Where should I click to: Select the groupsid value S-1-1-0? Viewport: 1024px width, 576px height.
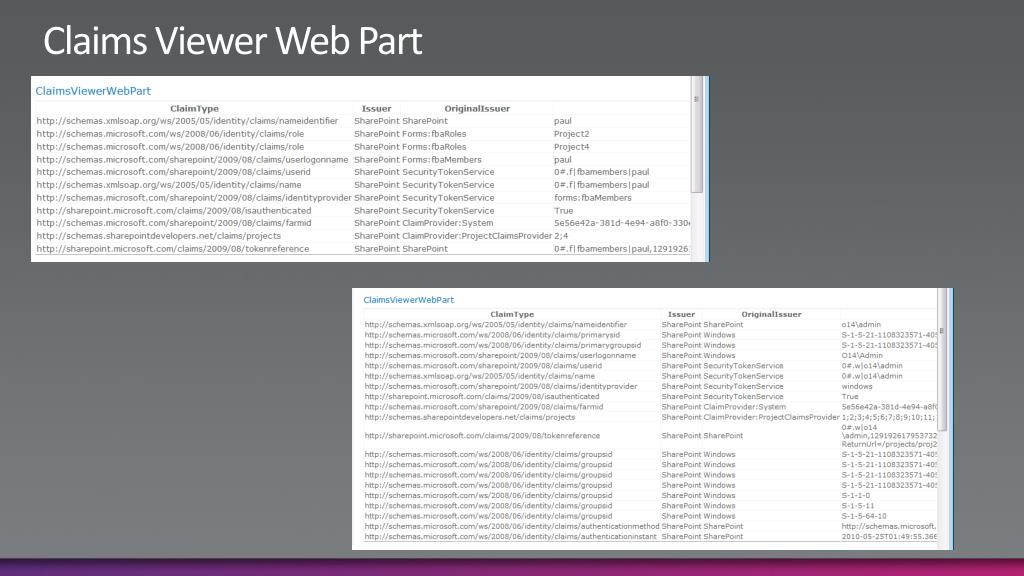tap(856, 495)
